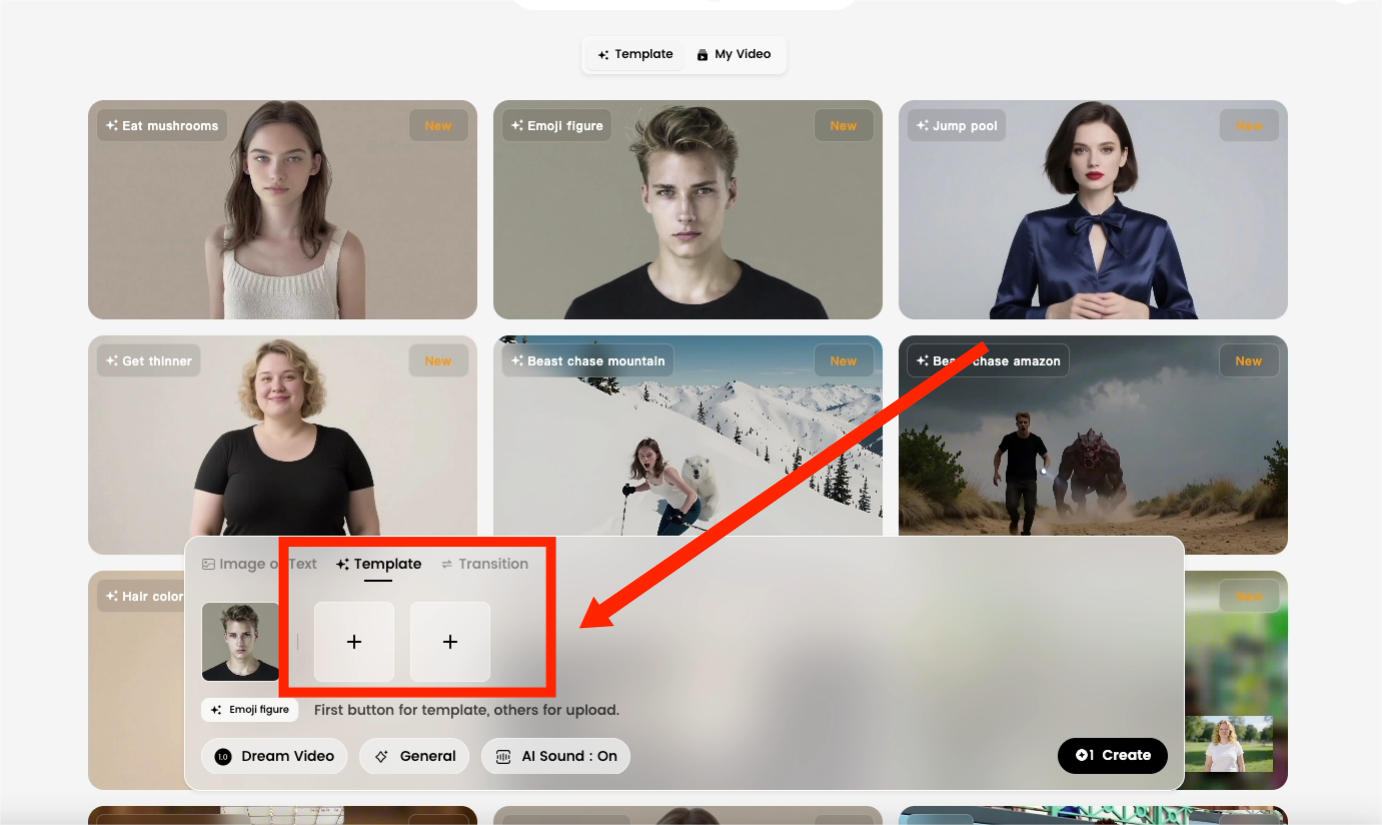The height and width of the screenshot is (825, 1382).
Task: Click the second plus upload slot
Action: (450, 642)
